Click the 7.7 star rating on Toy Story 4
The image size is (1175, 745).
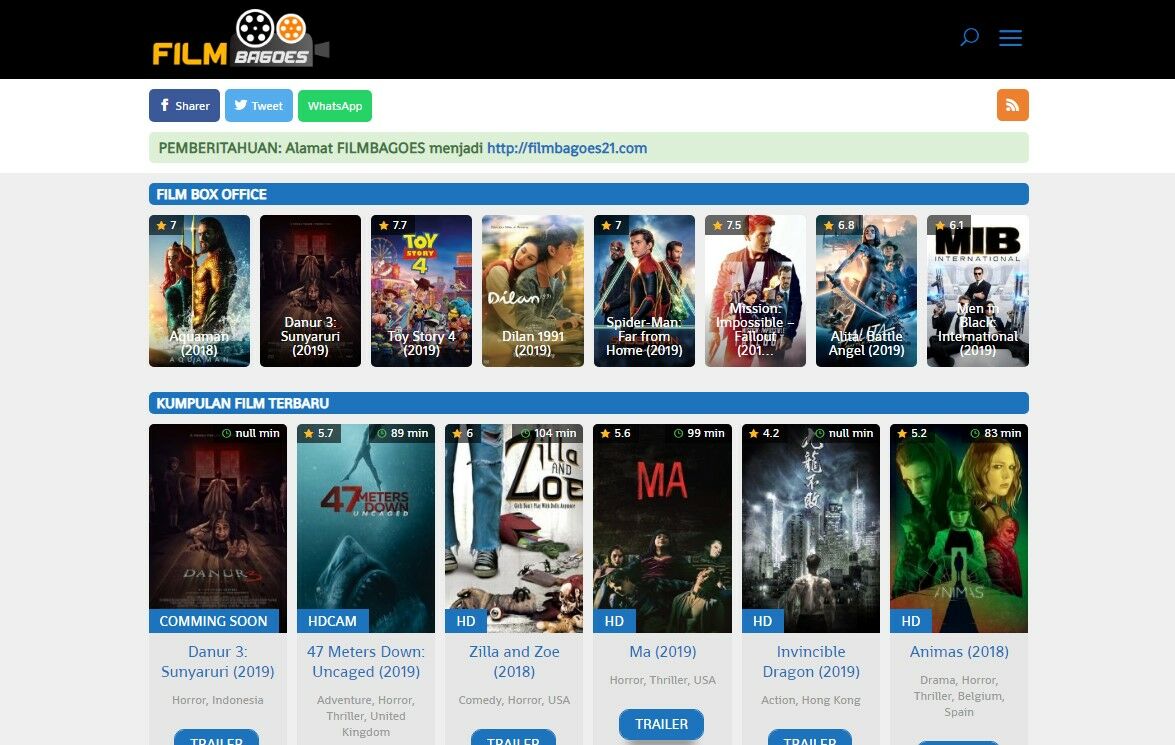point(393,225)
